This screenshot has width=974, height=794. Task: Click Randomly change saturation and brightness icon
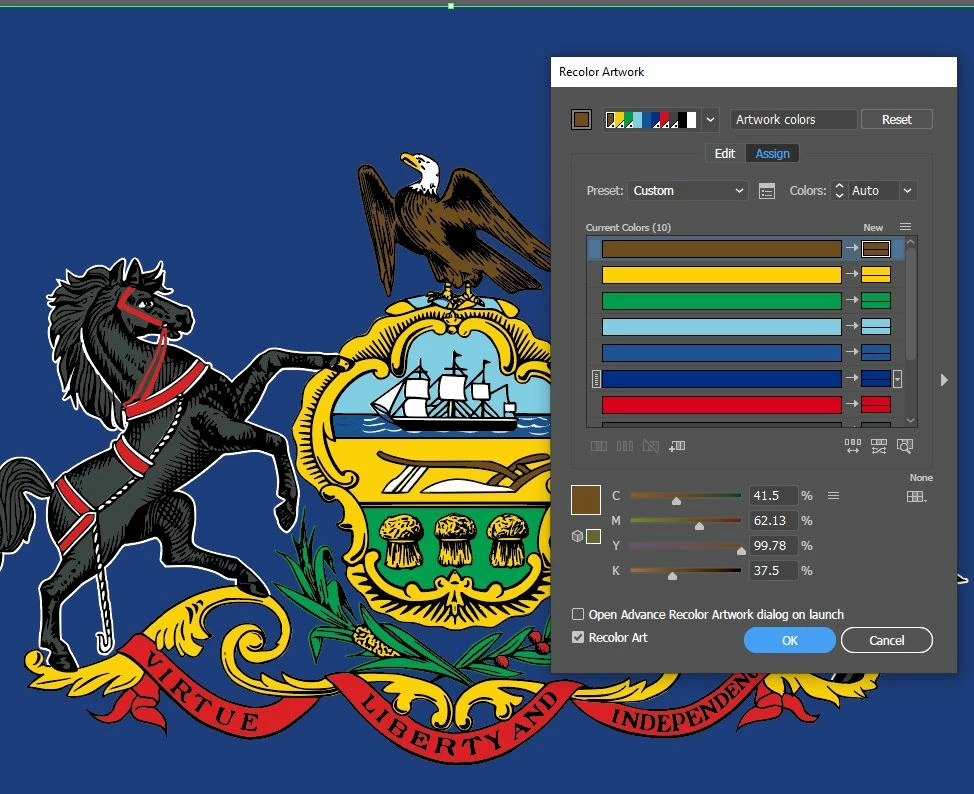tap(879, 445)
